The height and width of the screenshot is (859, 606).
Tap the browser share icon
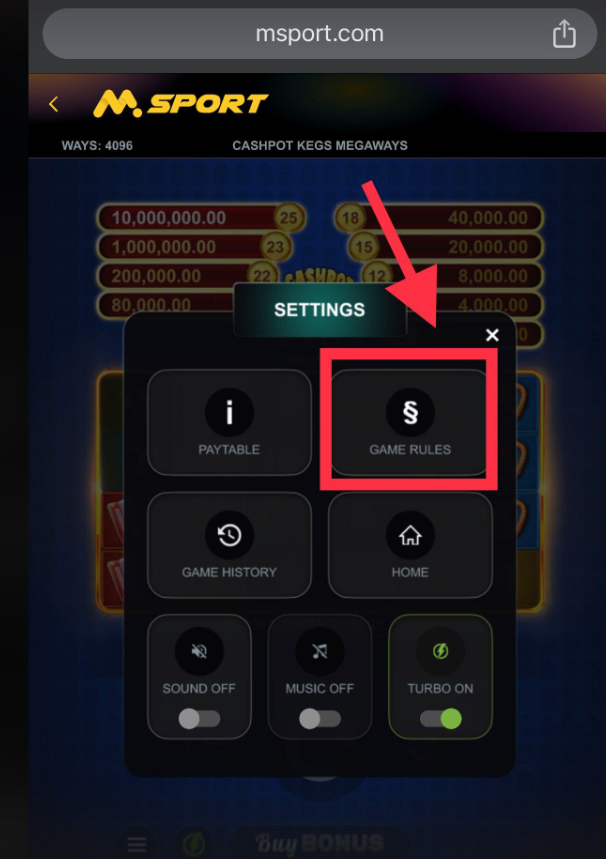point(564,34)
